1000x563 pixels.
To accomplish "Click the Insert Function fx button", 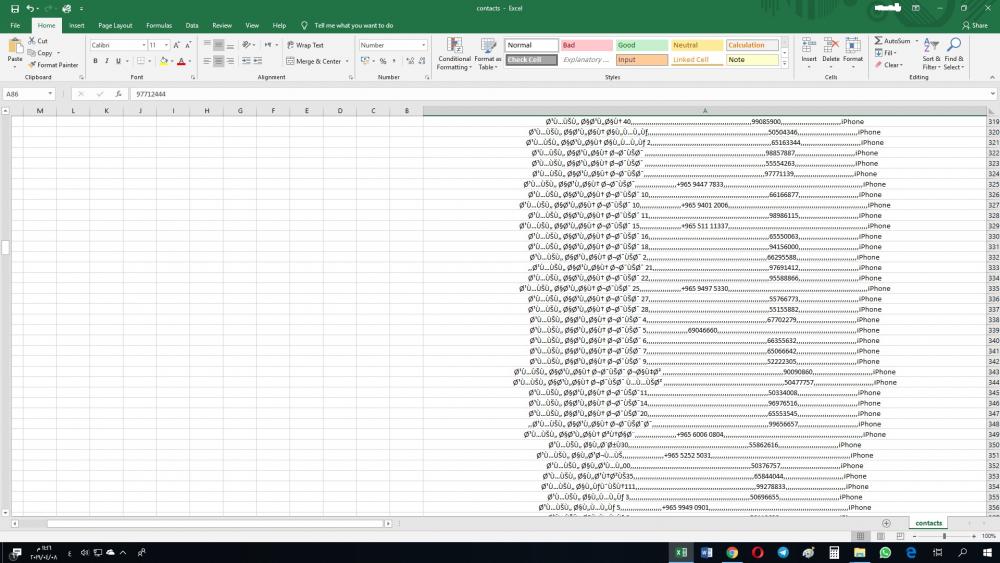I will [x=118, y=94].
